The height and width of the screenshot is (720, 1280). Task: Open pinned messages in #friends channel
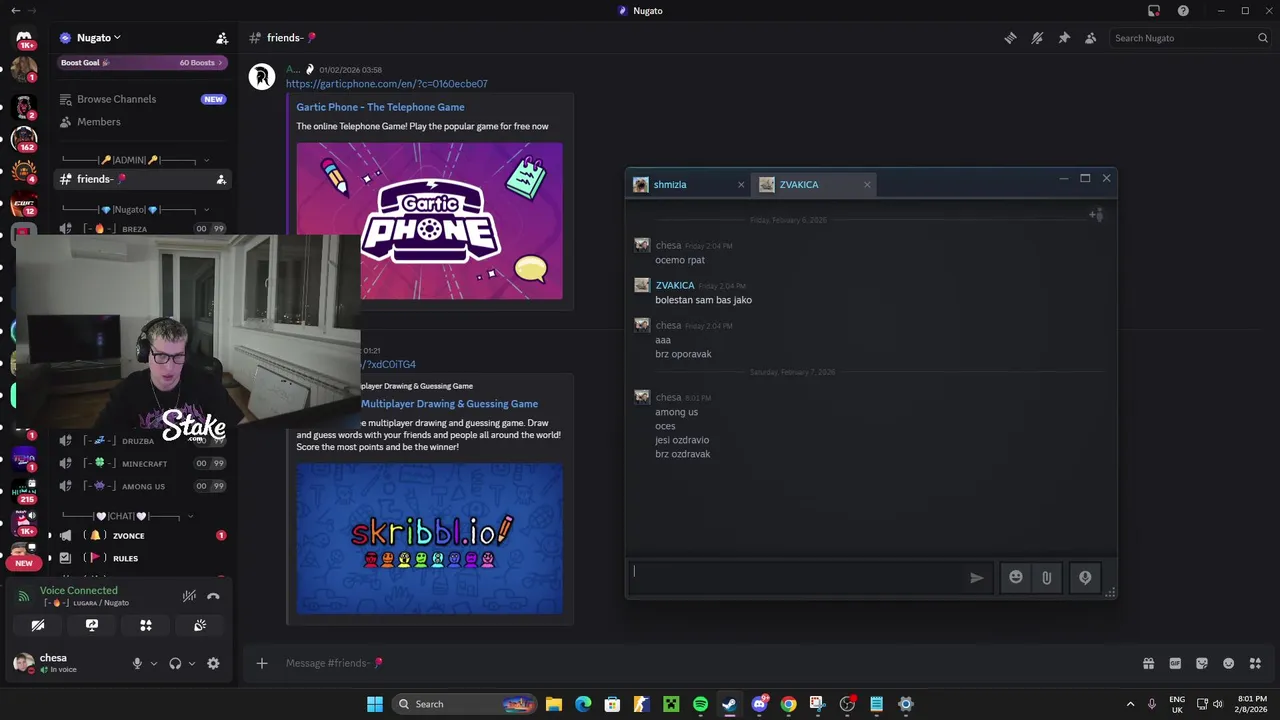1064,38
